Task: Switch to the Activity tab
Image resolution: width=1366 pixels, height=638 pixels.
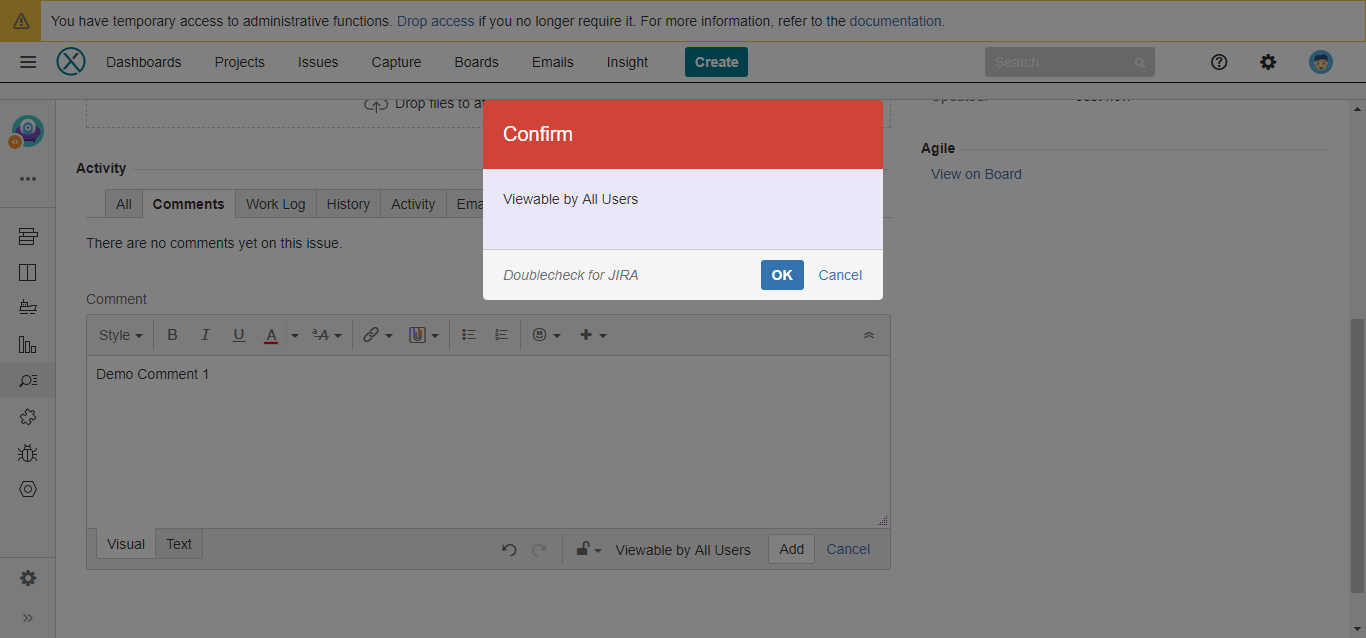Action: pyautogui.click(x=413, y=204)
